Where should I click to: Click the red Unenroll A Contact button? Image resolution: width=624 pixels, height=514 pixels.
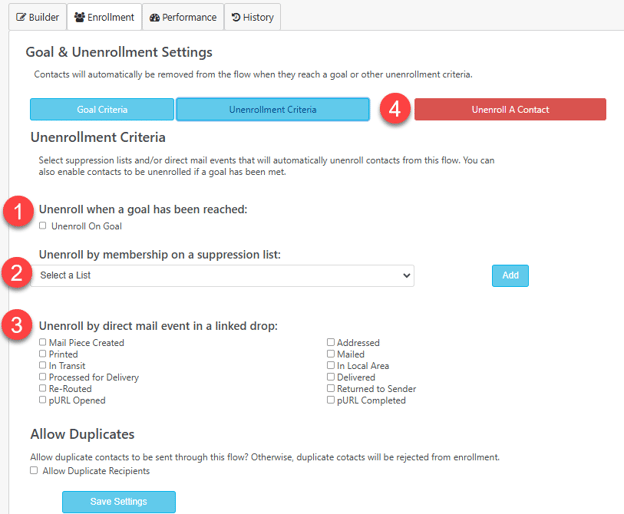point(510,109)
